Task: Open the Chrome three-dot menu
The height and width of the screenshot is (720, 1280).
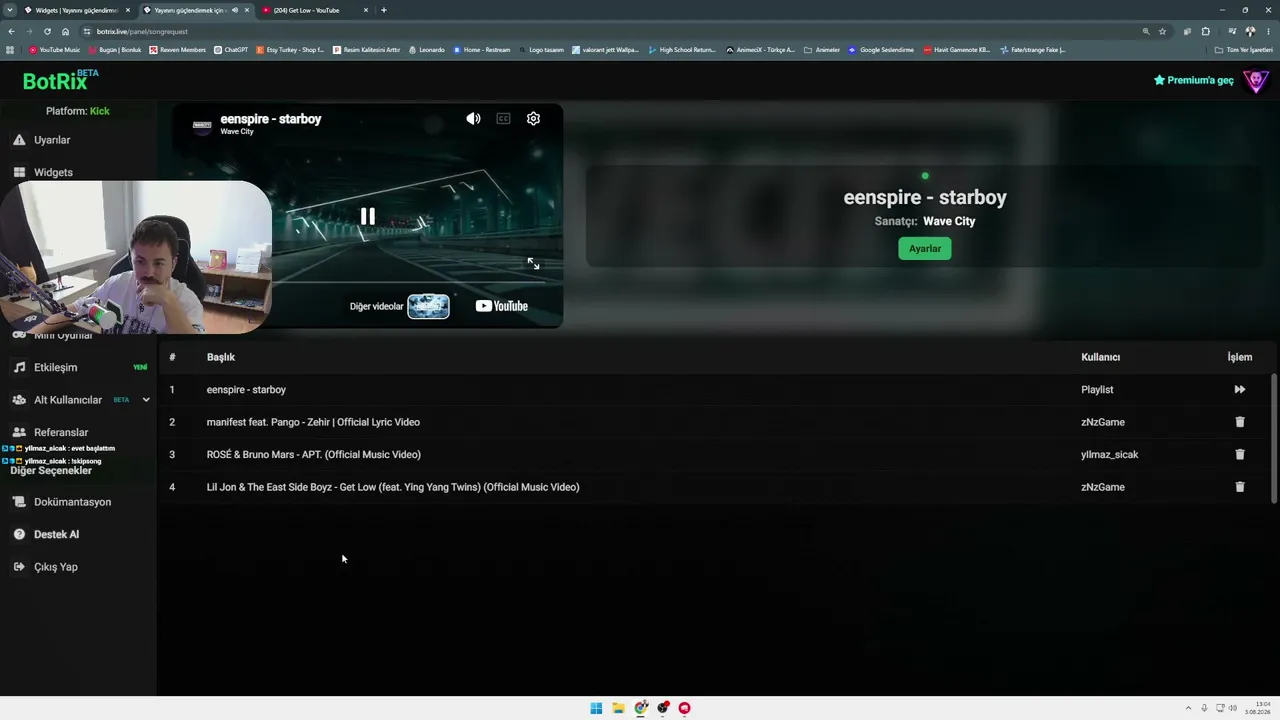Action: (x=1268, y=31)
